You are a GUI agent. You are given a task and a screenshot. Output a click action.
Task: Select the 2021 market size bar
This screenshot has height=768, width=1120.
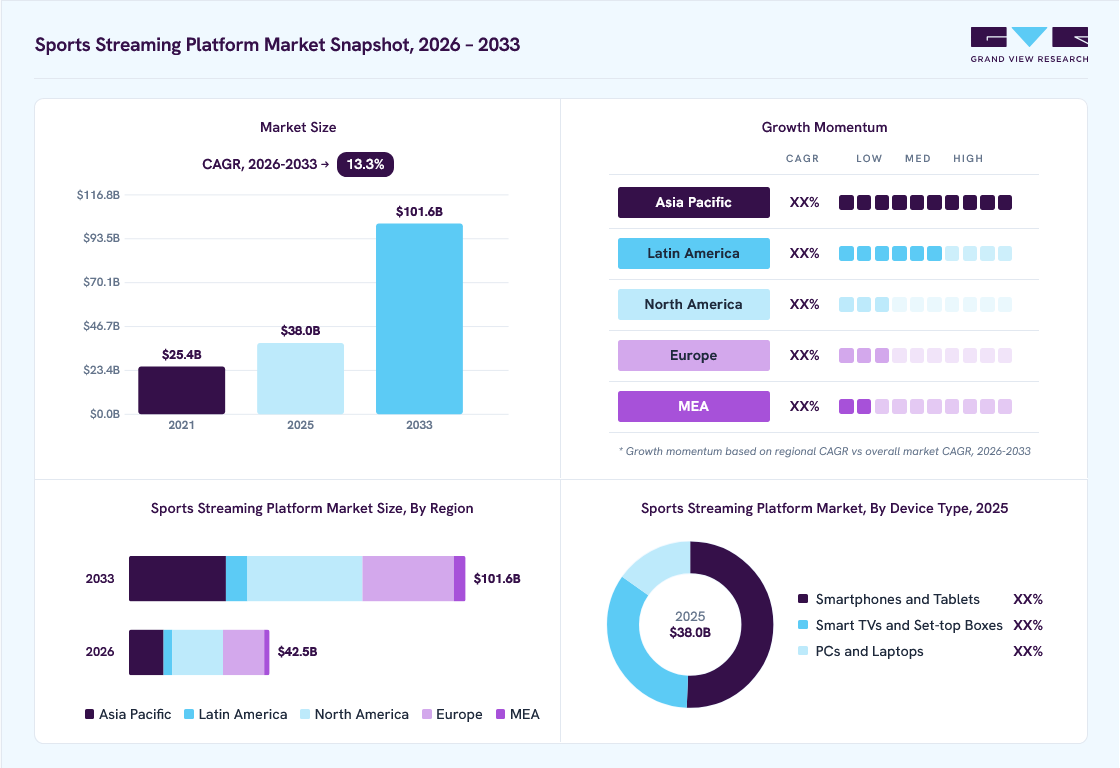(x=181, y=390)
